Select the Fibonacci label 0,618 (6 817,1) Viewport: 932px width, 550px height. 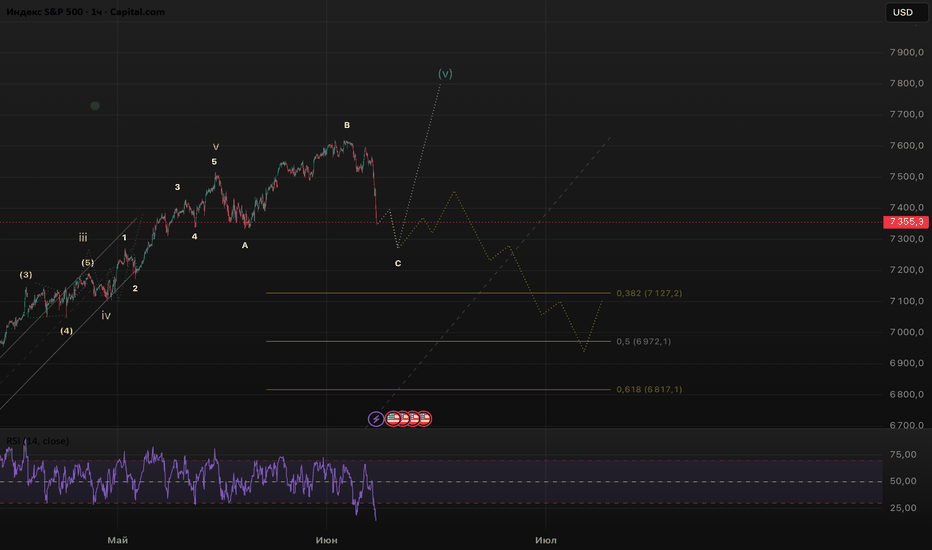click(x=649, y=389)
